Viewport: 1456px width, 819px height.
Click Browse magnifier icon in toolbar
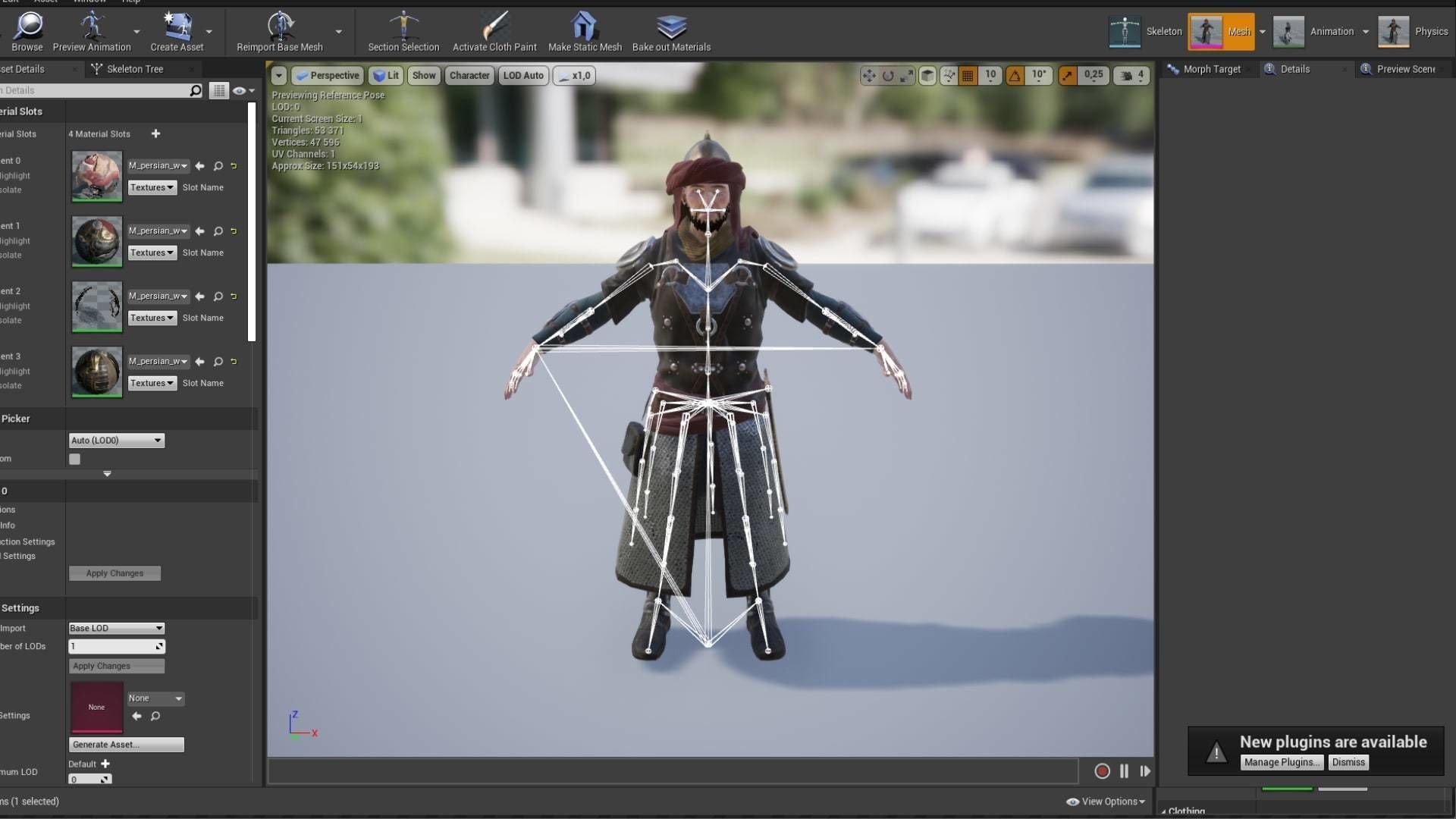point(28,27)
